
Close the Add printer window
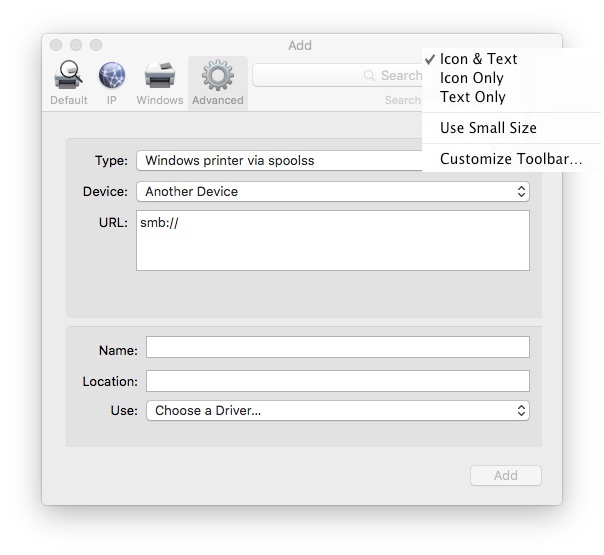(56, 45)
